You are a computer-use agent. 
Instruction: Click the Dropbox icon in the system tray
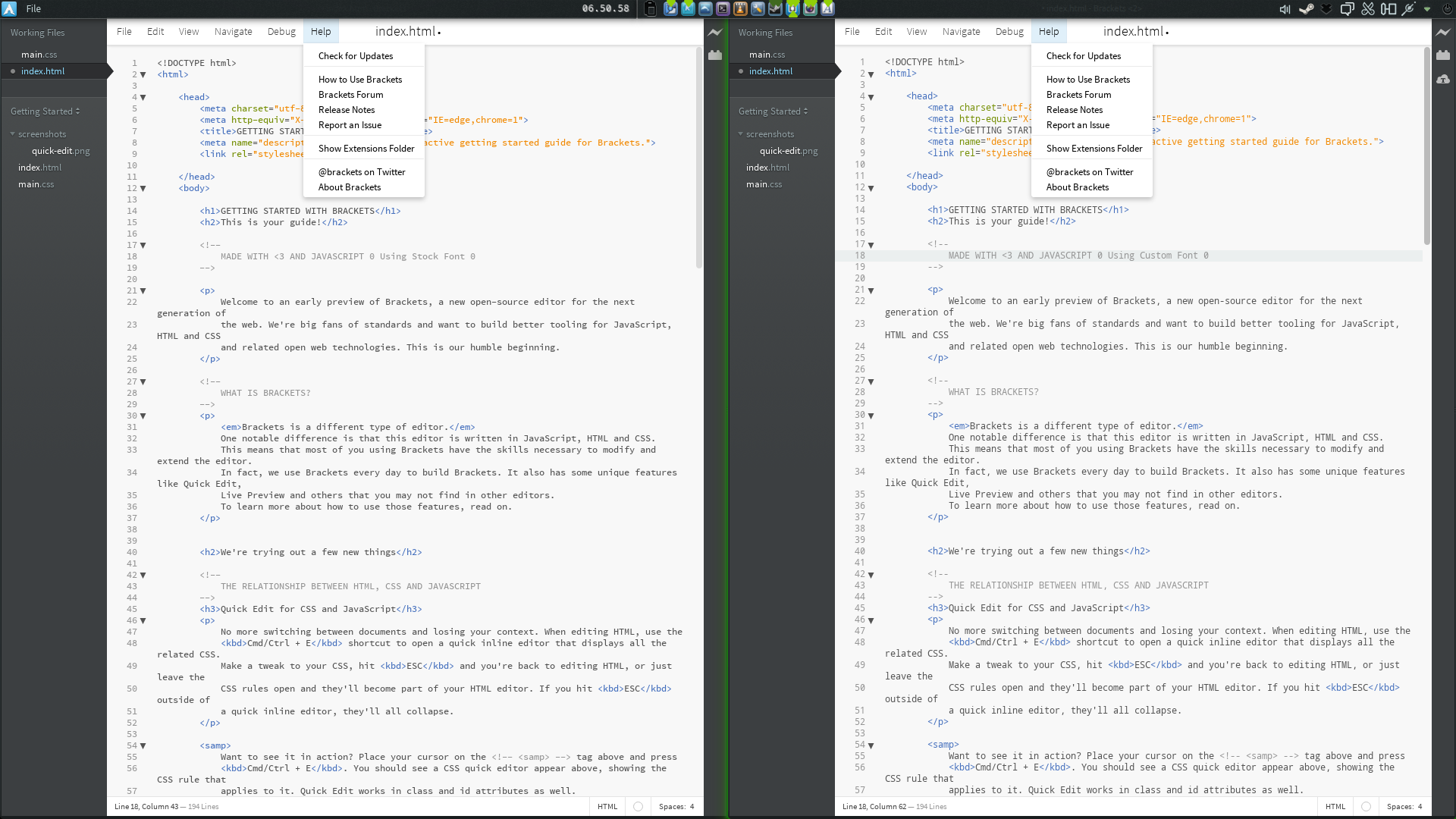(1326, 9)
